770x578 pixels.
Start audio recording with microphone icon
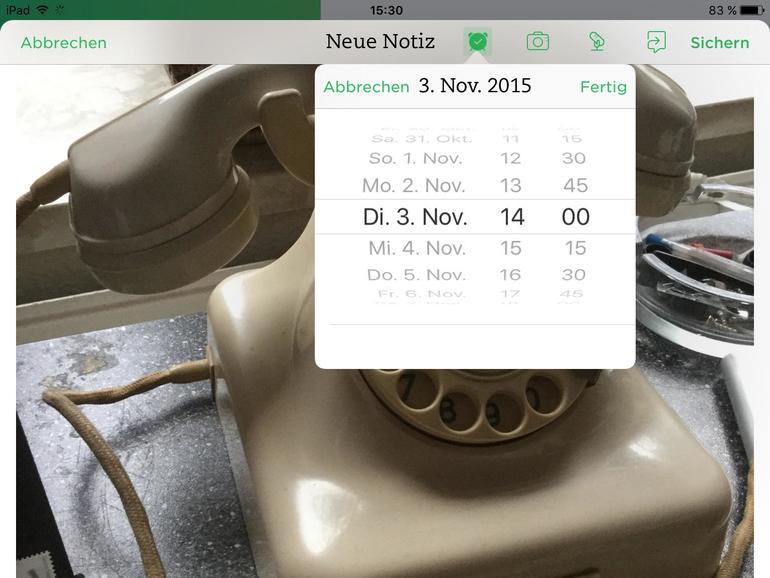click(x=597, y=42)
